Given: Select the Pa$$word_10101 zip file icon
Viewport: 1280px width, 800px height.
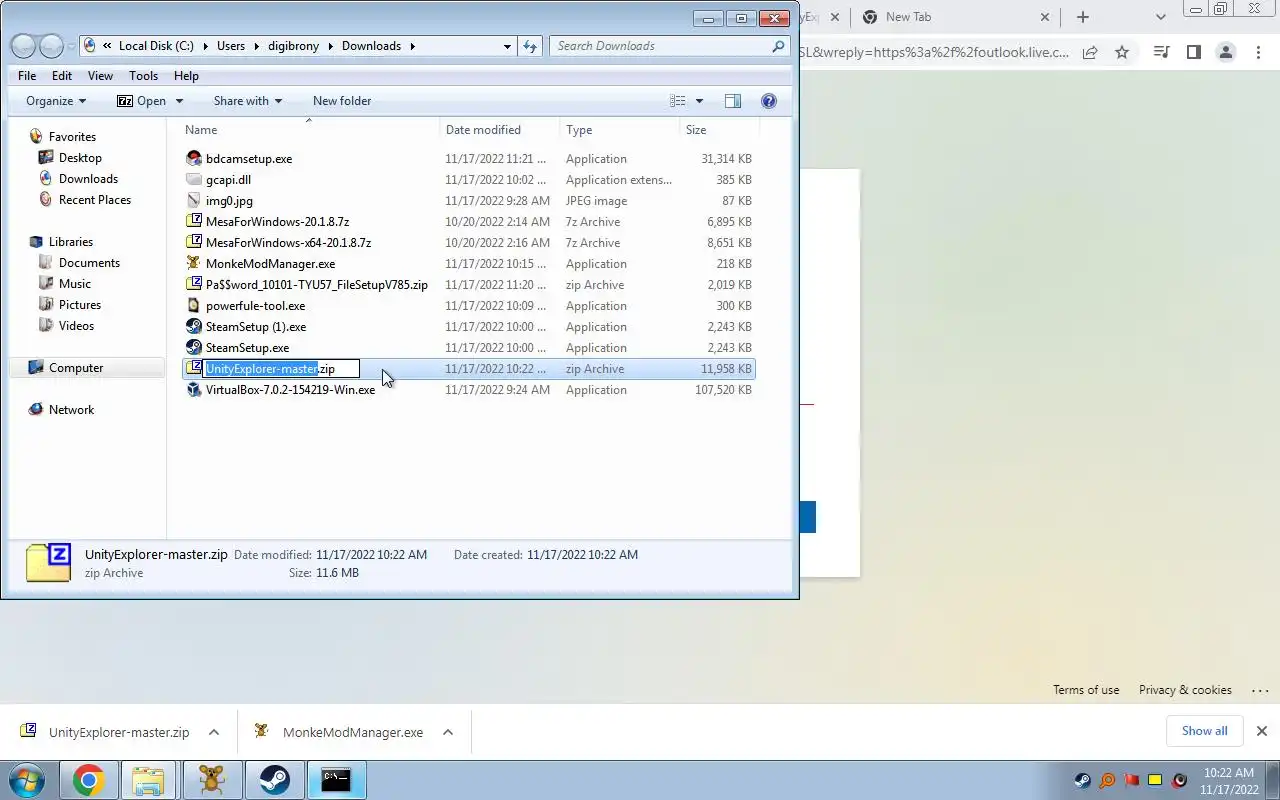Looking at the screenshot, I should click(x=194, y=285).
